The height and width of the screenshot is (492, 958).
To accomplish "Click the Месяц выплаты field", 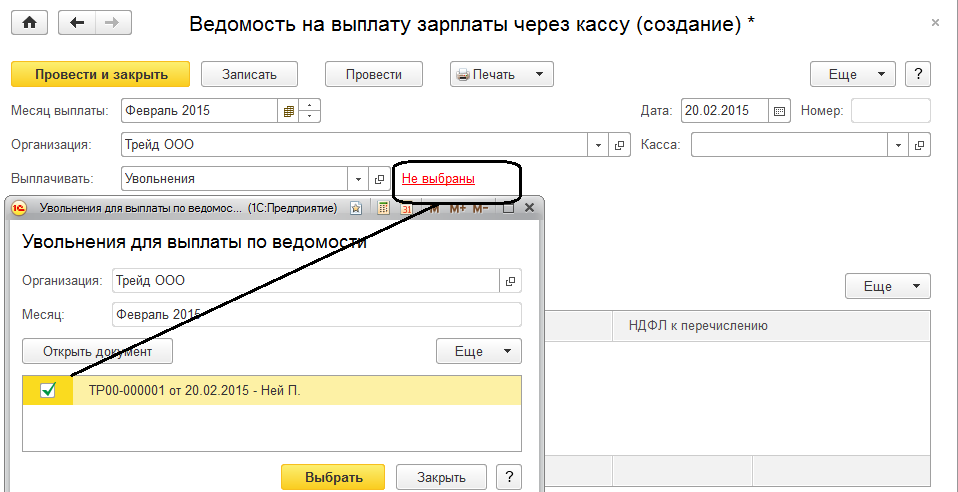I will [201, 111].
